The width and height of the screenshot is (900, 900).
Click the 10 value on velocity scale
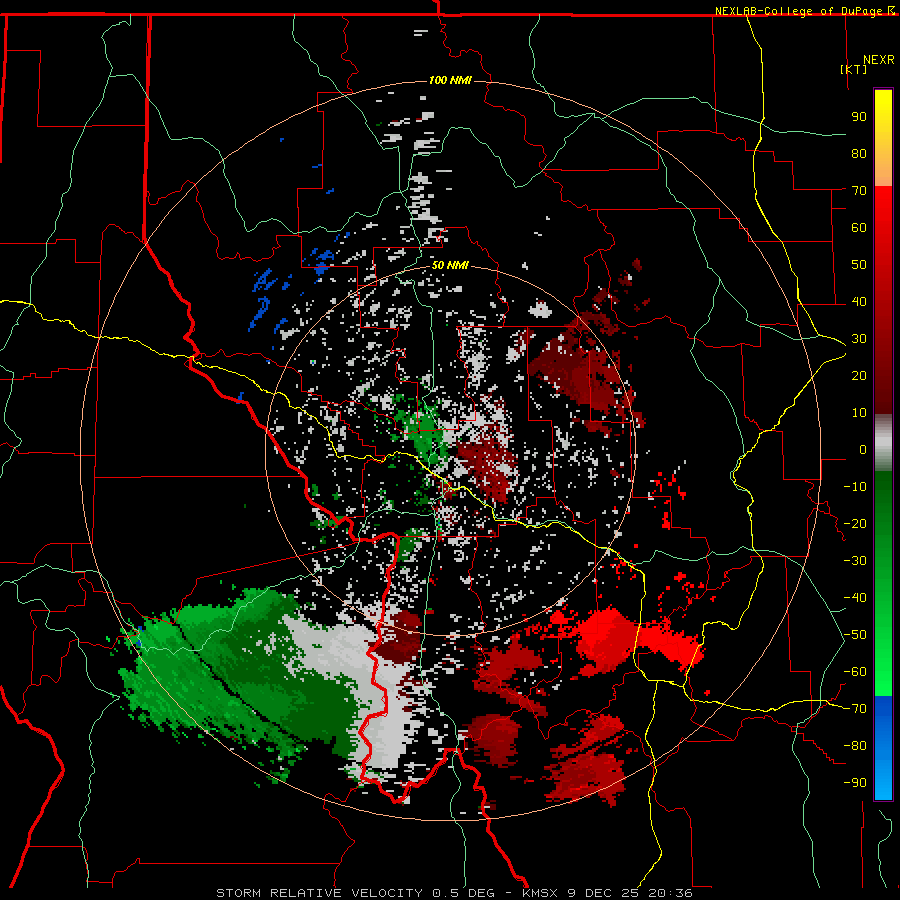tap(859, 413)
